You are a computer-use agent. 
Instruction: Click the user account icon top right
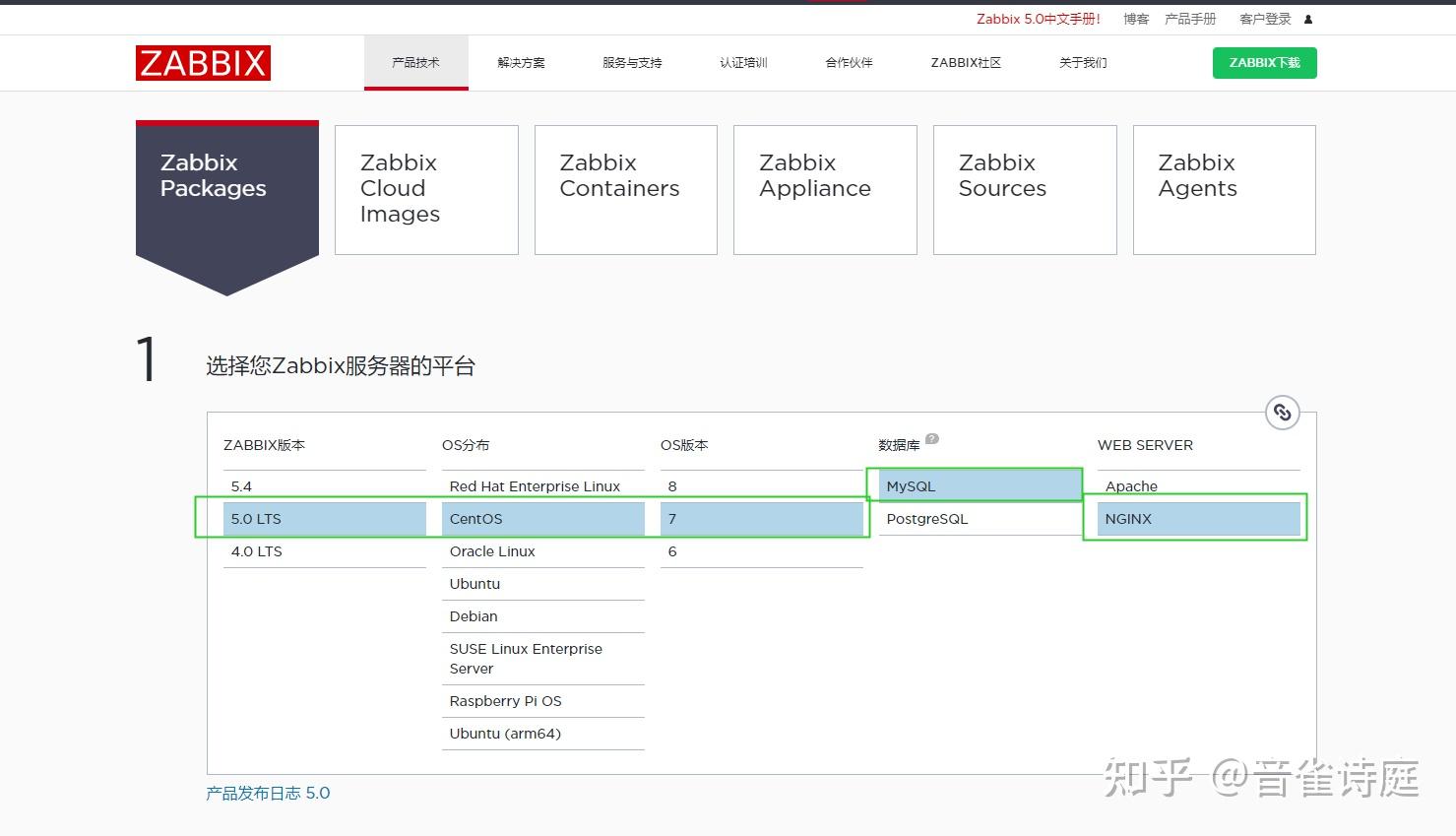[x=1307, y=18]
